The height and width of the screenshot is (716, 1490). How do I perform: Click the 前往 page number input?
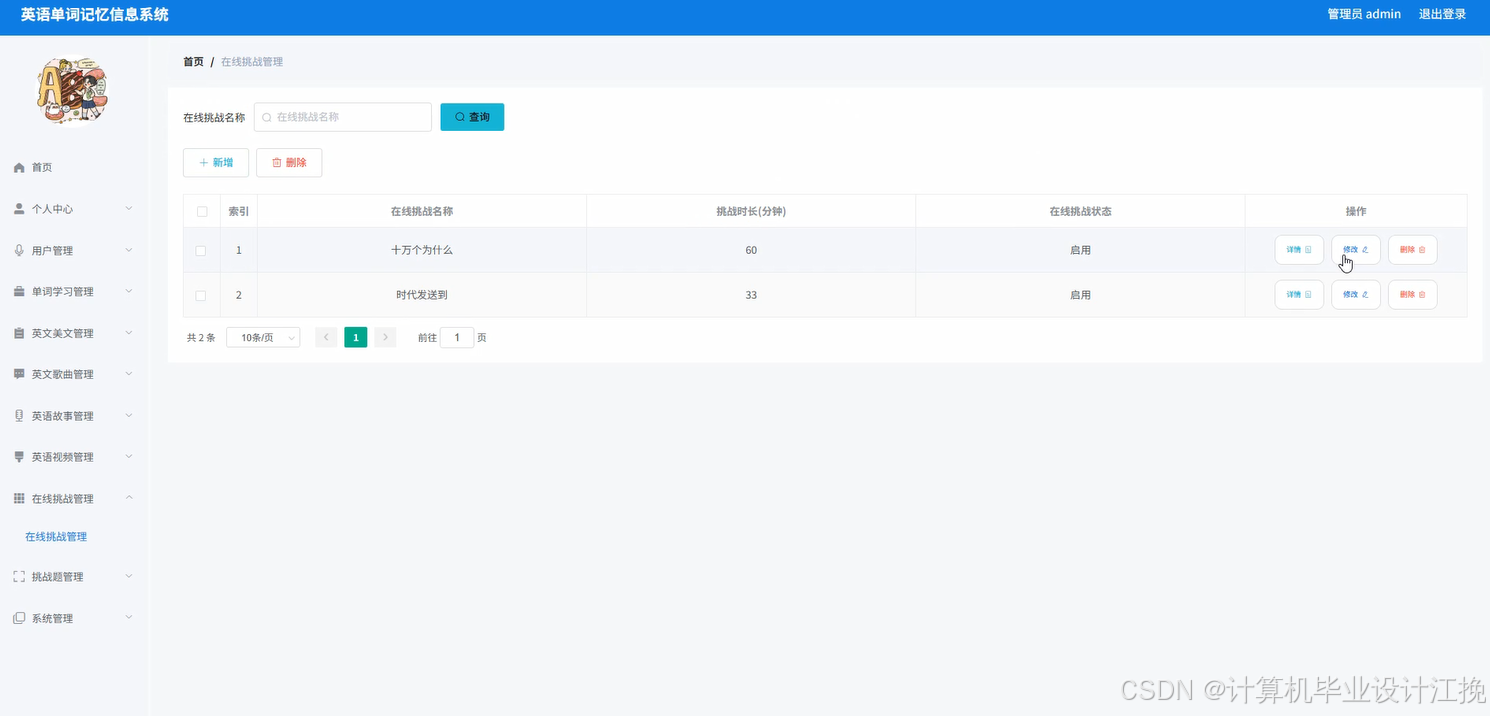point(457,338)
